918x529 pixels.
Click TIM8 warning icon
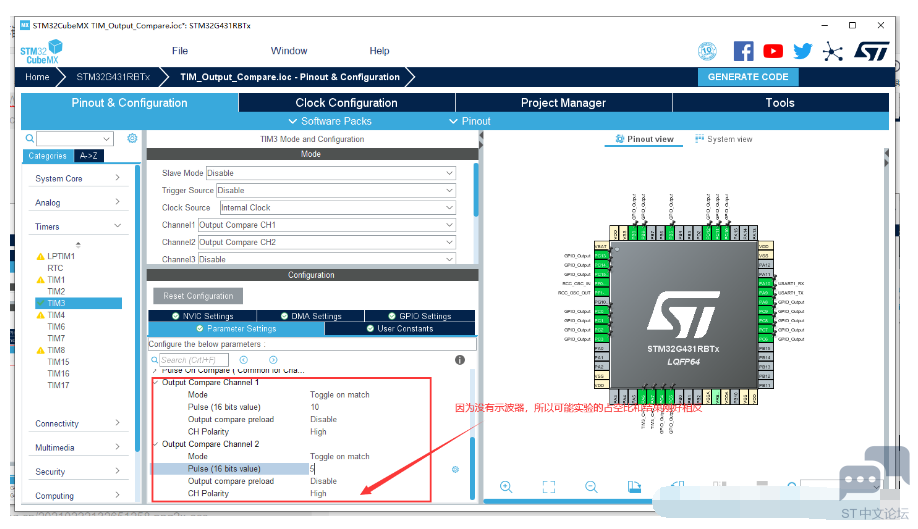(x=40, y=350)
